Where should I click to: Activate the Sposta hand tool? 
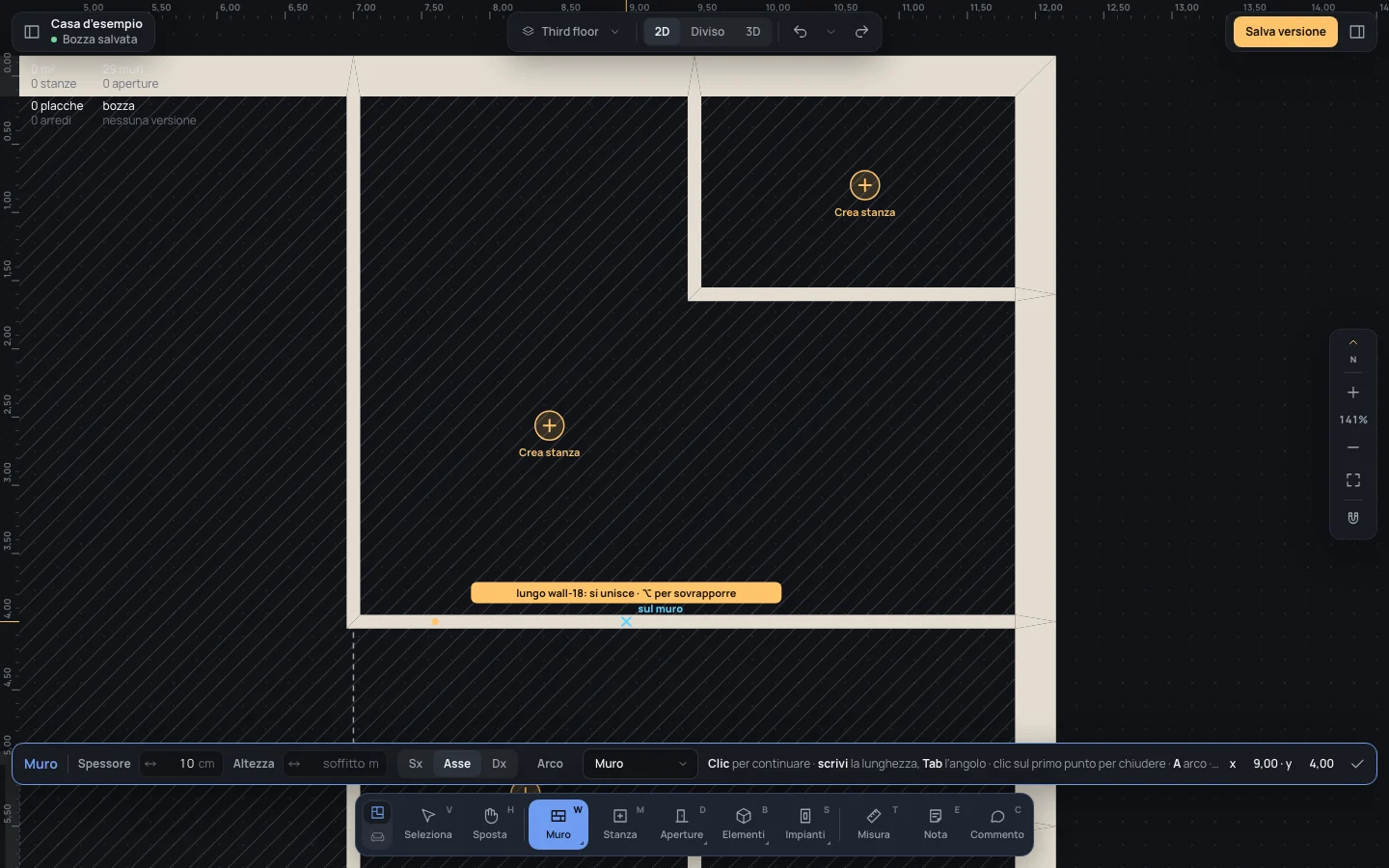click(x=490, y=825)
